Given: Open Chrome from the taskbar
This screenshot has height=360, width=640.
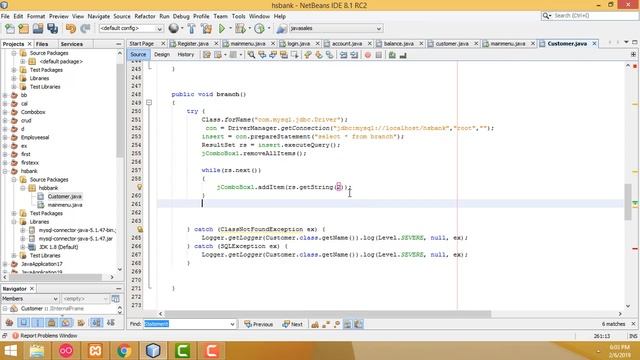Looking at the screenshot, I should click(x=124, y=351).
